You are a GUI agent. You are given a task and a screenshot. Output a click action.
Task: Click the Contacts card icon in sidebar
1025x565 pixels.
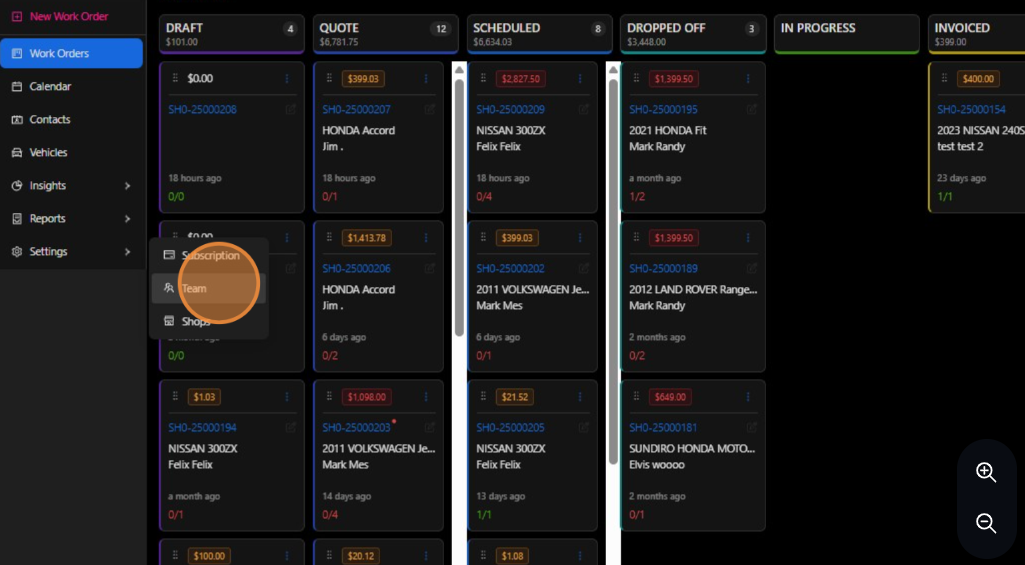click(17, 120)
